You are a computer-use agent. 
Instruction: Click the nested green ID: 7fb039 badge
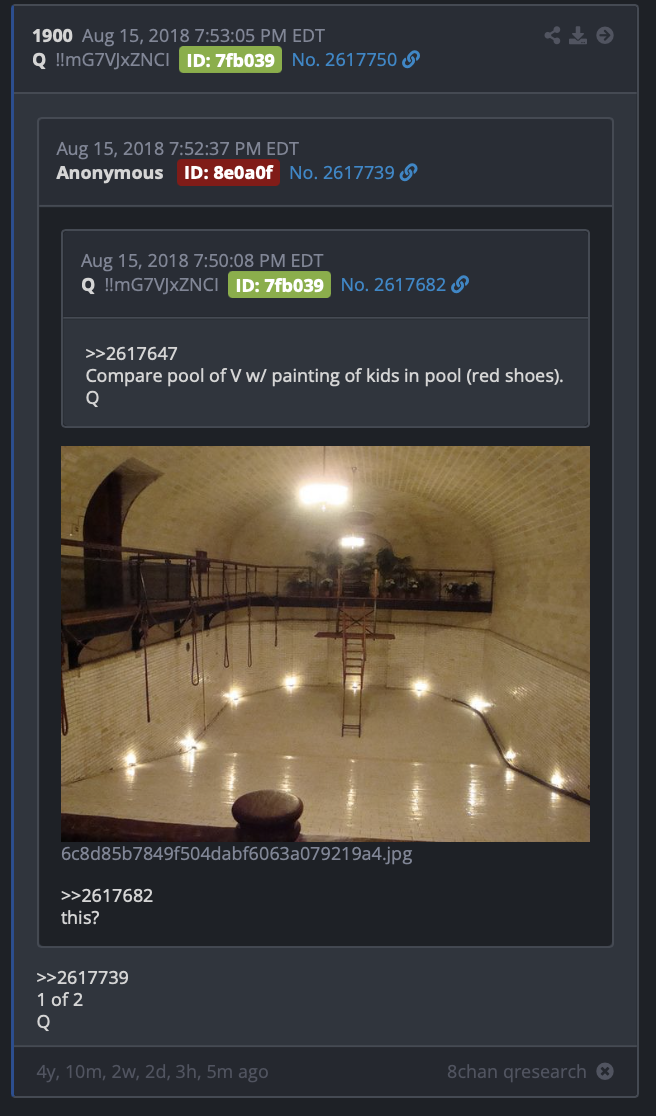279,285
